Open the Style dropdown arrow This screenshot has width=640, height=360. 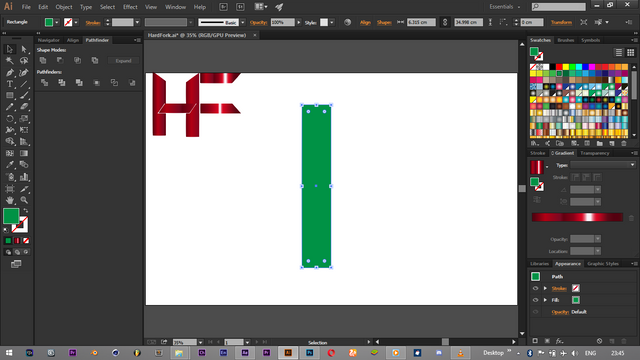pyautogui.click(x=331, y=22)
